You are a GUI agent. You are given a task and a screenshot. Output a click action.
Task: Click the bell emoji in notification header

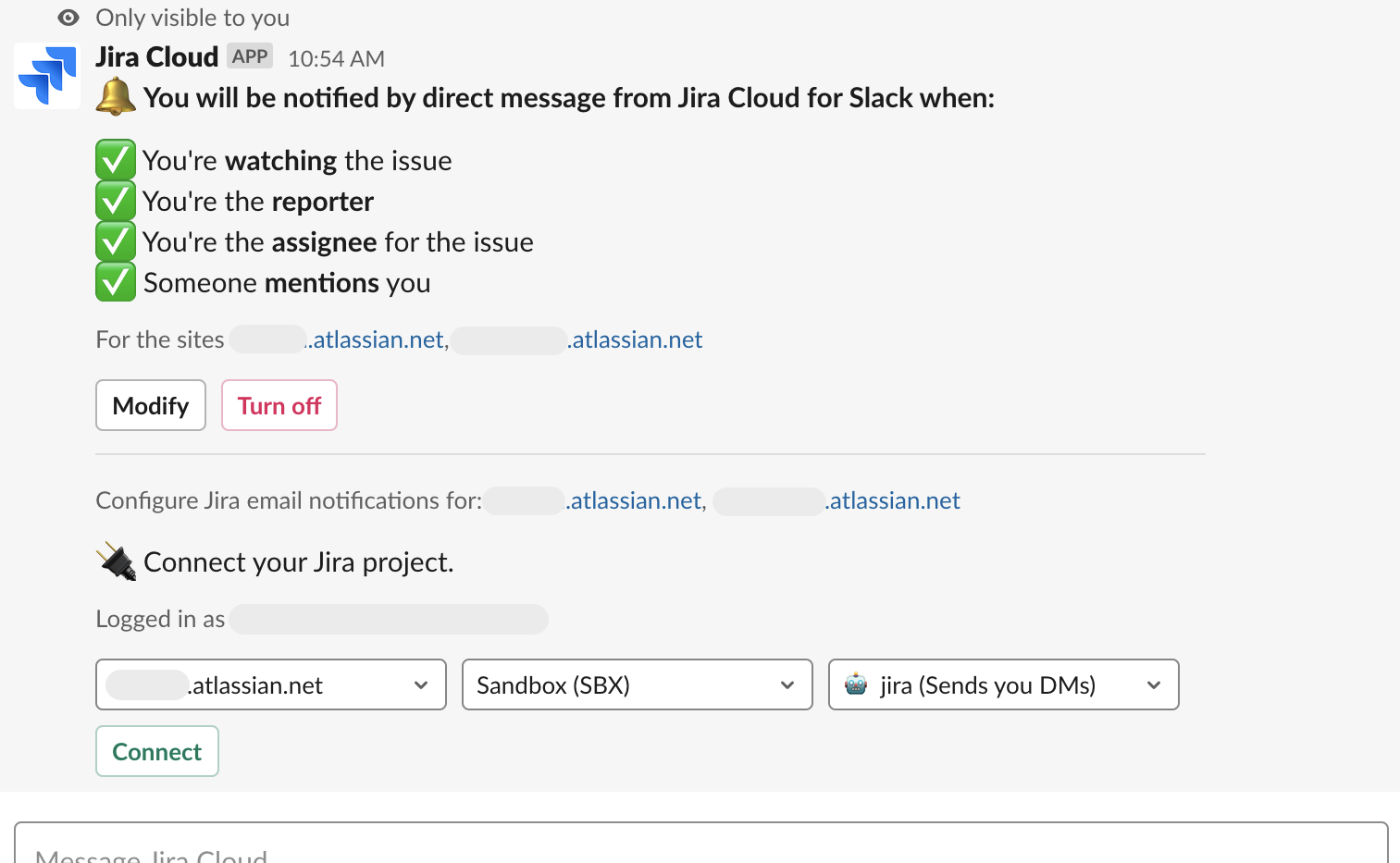[x=116, y=97]
